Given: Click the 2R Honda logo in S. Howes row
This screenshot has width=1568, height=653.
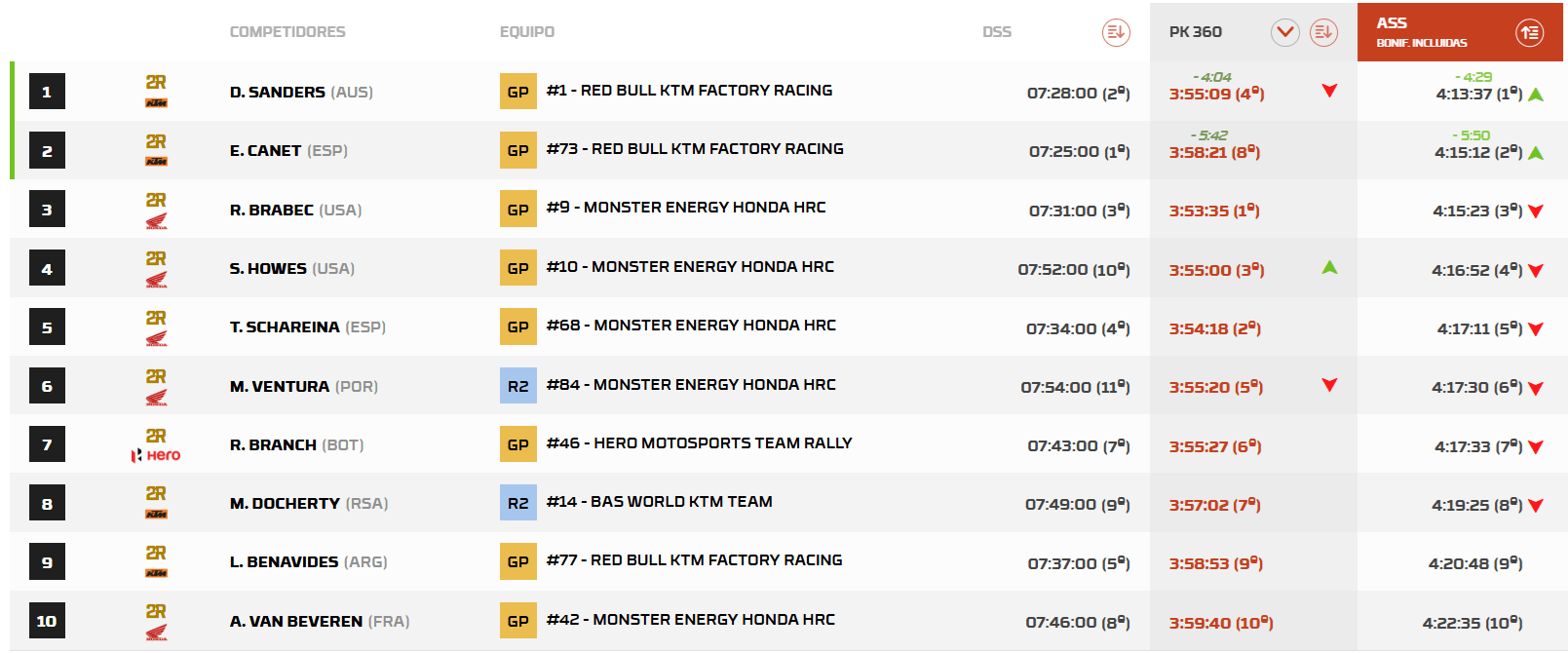Looking at the screenshot, I should (x=156, y=268).
